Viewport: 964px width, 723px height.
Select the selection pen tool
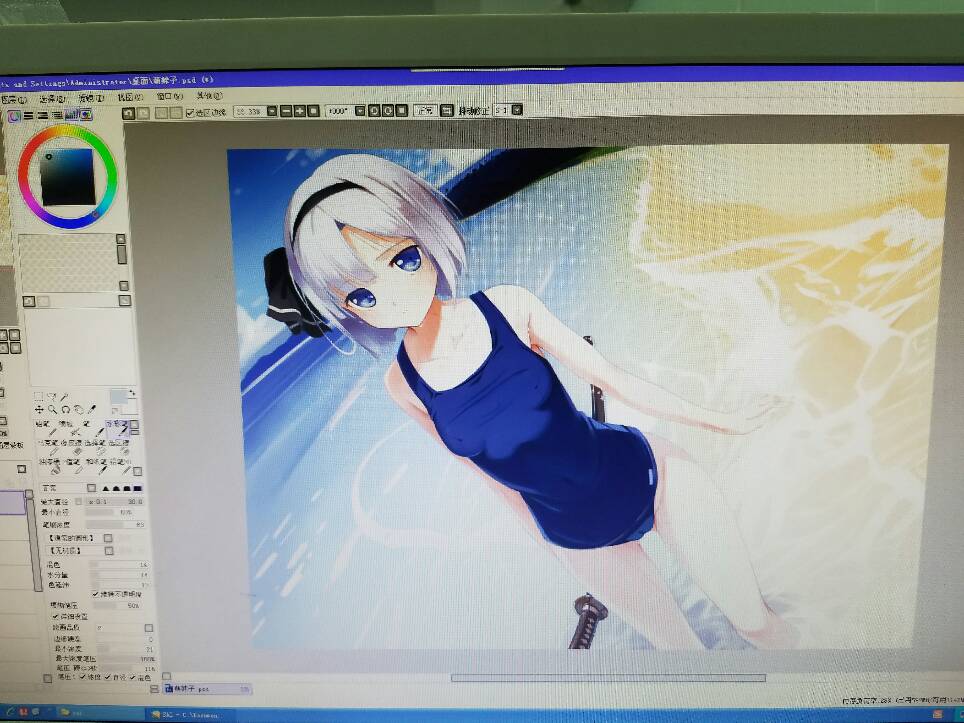[x=95, y=447]
